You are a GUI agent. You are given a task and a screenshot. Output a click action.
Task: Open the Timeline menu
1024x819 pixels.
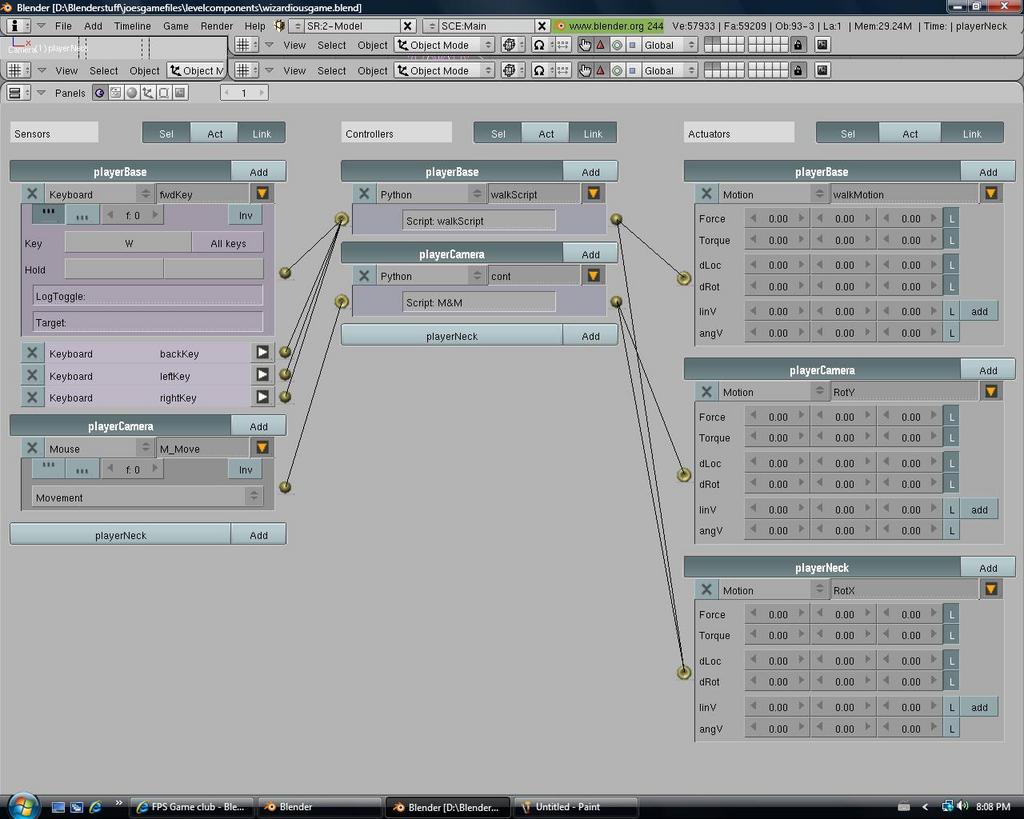click(x=132, y=26)
